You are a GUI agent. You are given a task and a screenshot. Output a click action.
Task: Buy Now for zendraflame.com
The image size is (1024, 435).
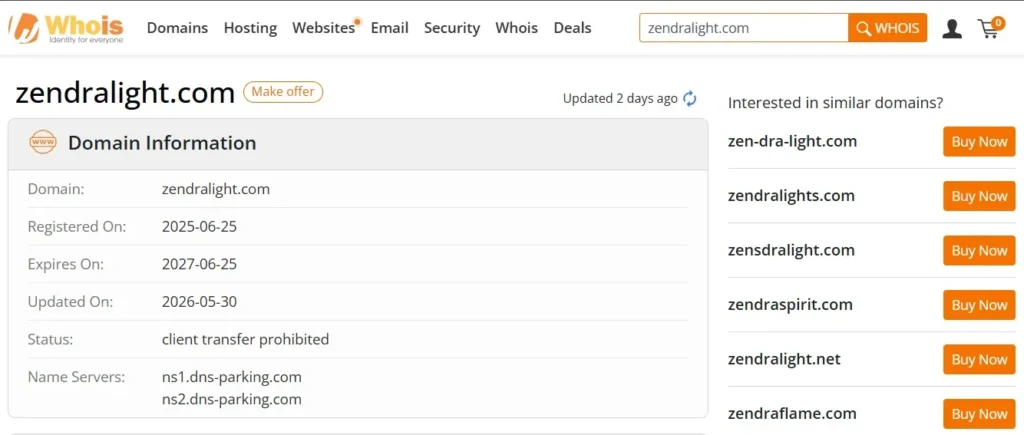coord(979,414)
